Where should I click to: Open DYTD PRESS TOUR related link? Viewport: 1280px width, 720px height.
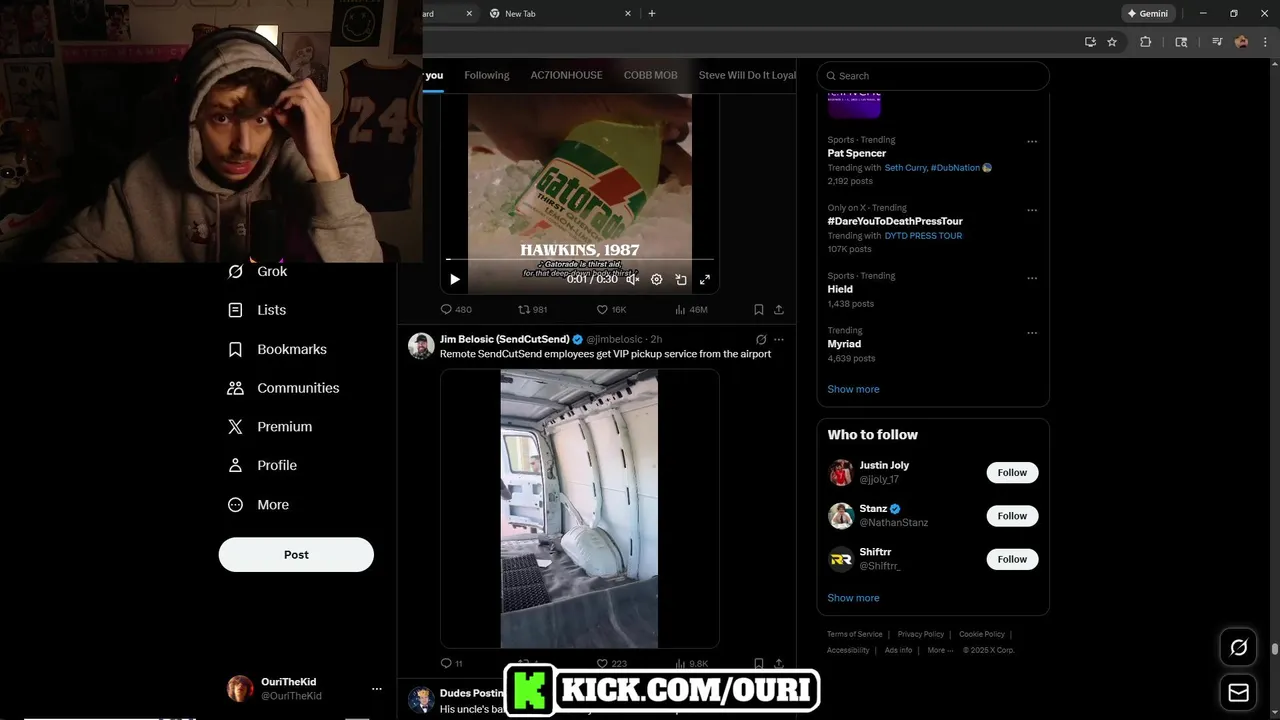pos(923,236)
